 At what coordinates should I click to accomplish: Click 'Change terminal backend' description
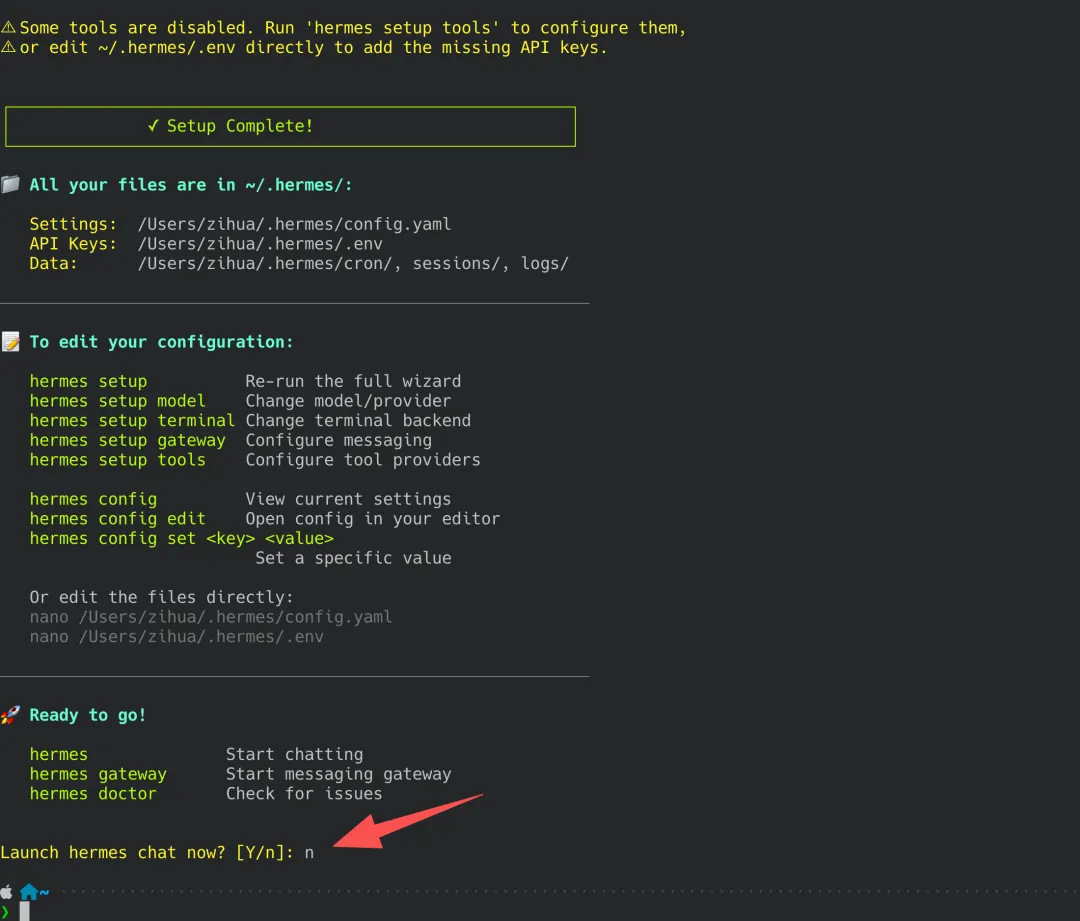pos(358,420)
